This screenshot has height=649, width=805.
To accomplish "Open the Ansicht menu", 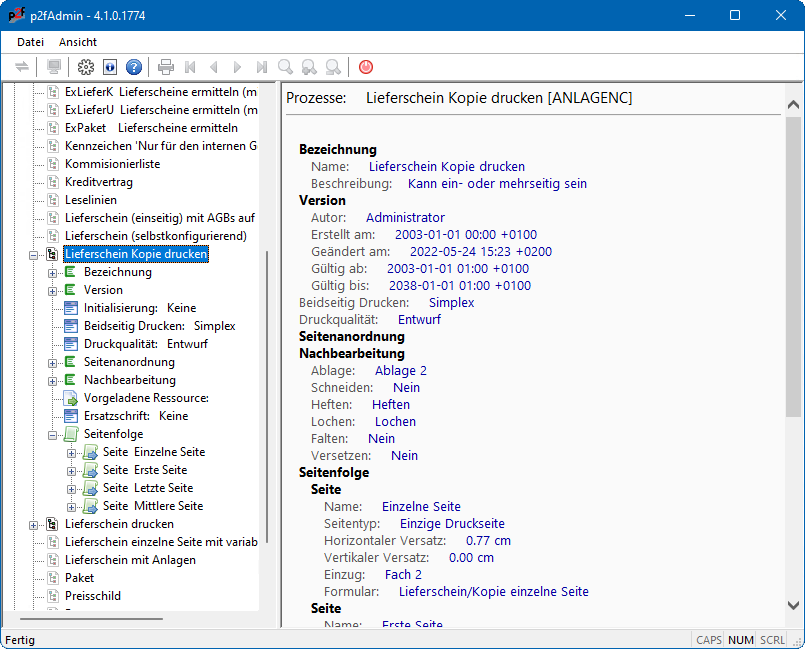I will pyautogui.click(x=78, y=42).
